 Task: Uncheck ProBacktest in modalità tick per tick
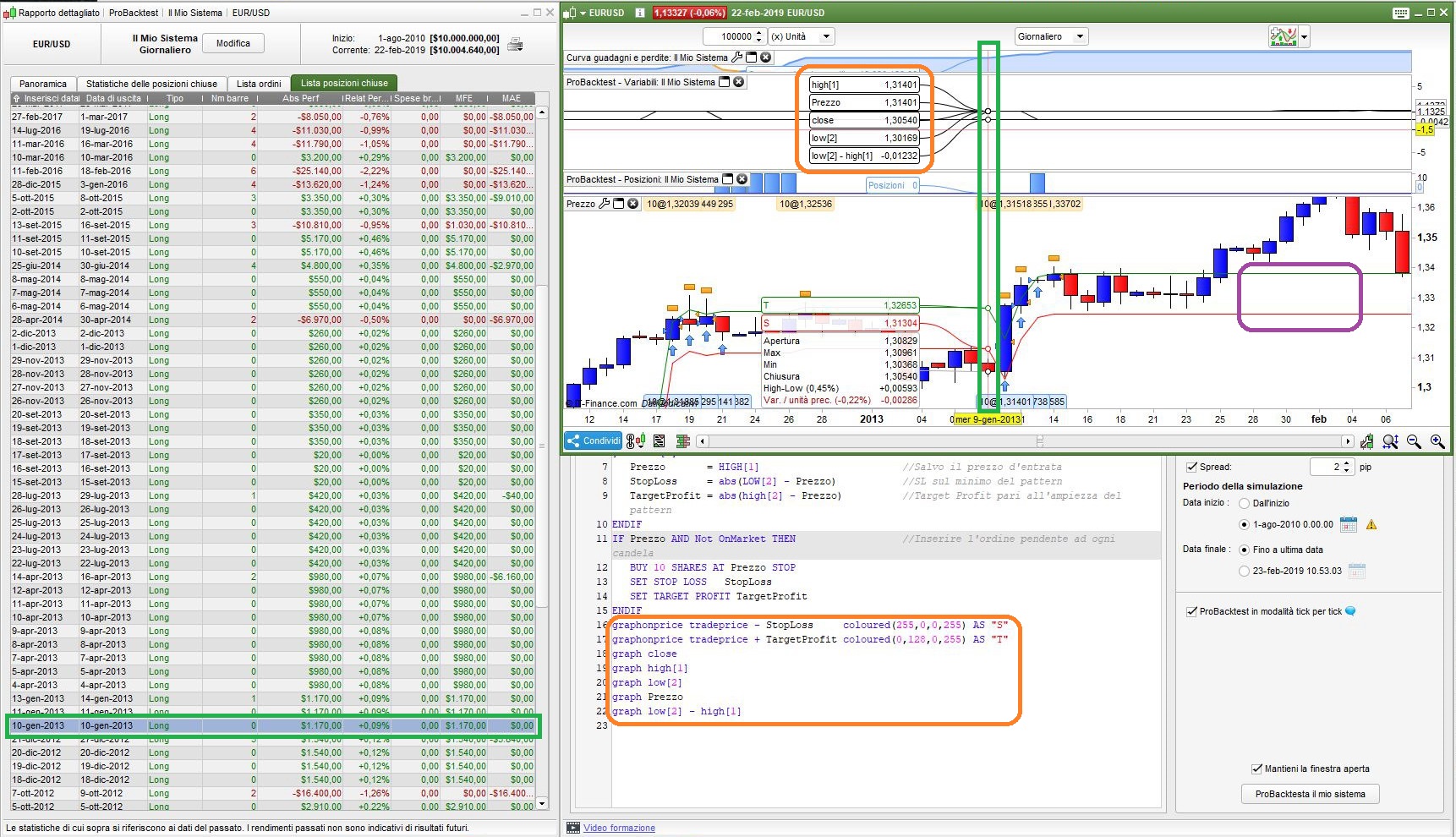pos(1191,611)
